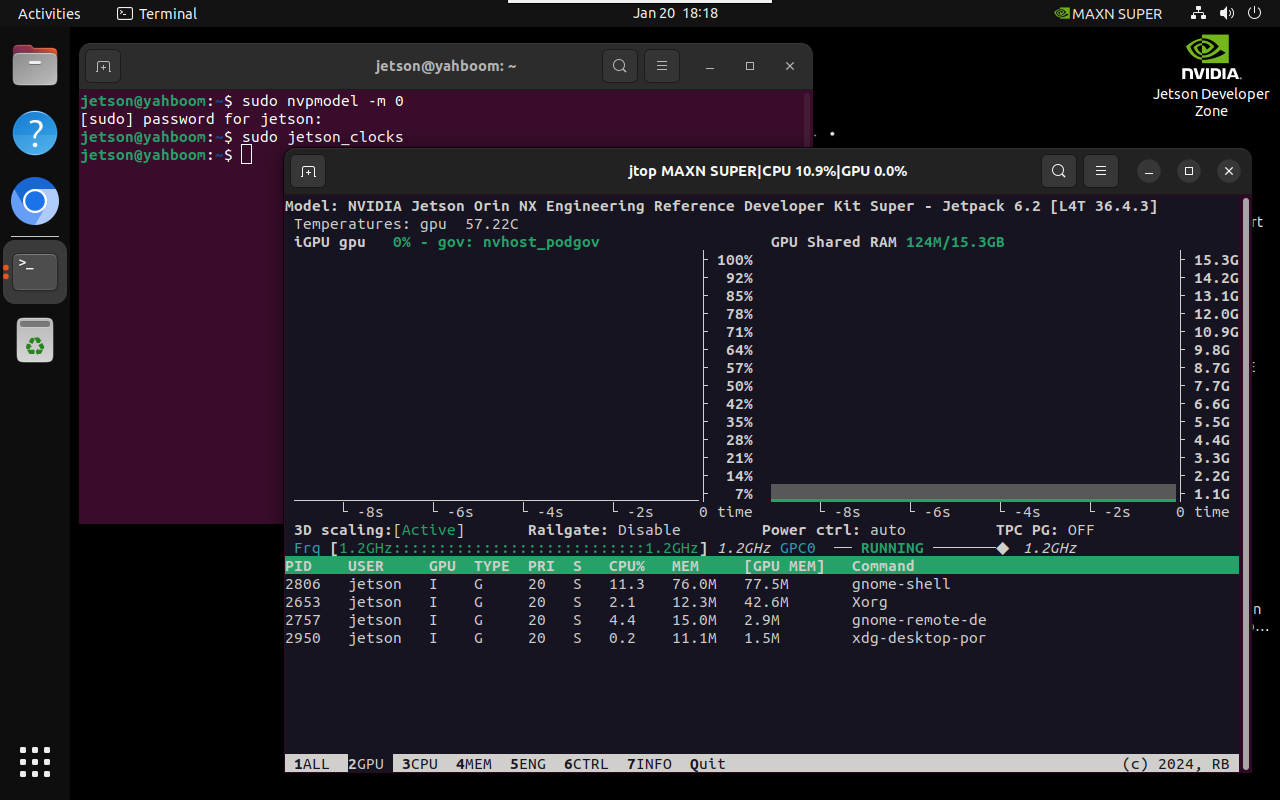The width and height of the screenshot is (1280, 800).
Task: Switch to 7INFO tab in jtop
Action: tap(649, 764)
